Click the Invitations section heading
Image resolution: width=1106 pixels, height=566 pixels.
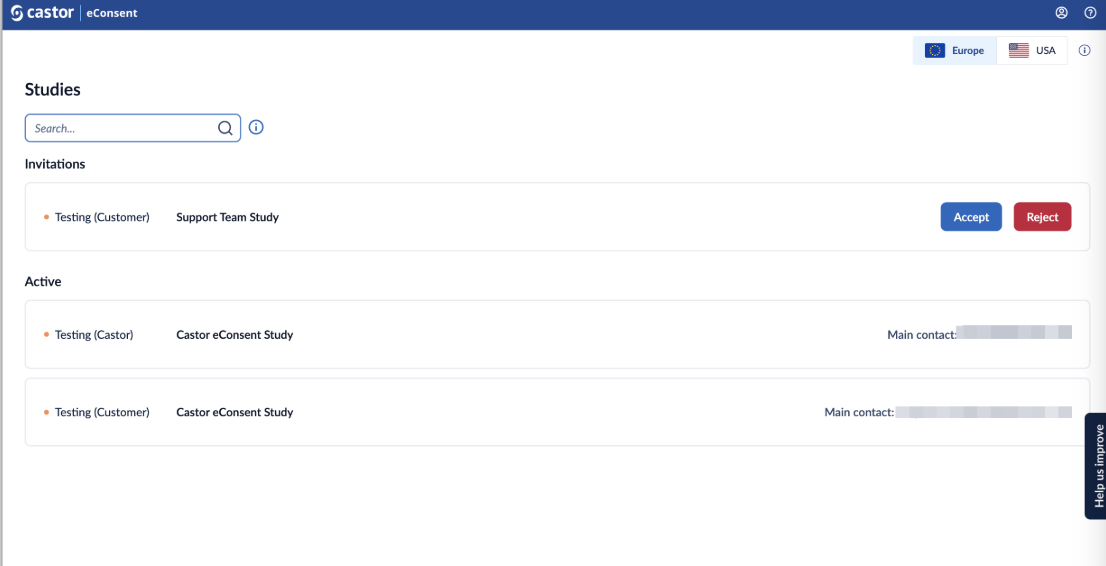click(55, 164)
